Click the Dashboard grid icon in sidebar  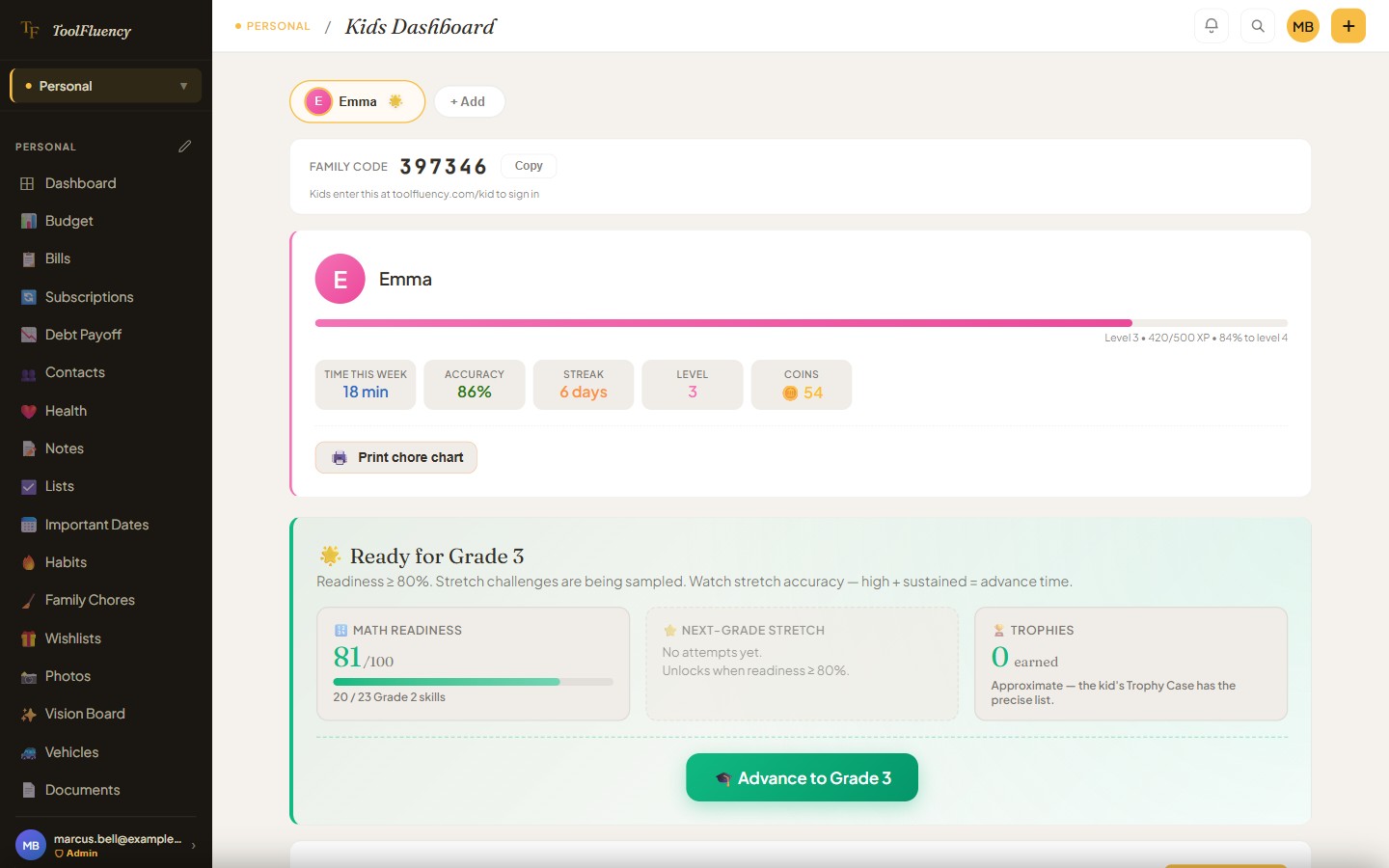28,183
